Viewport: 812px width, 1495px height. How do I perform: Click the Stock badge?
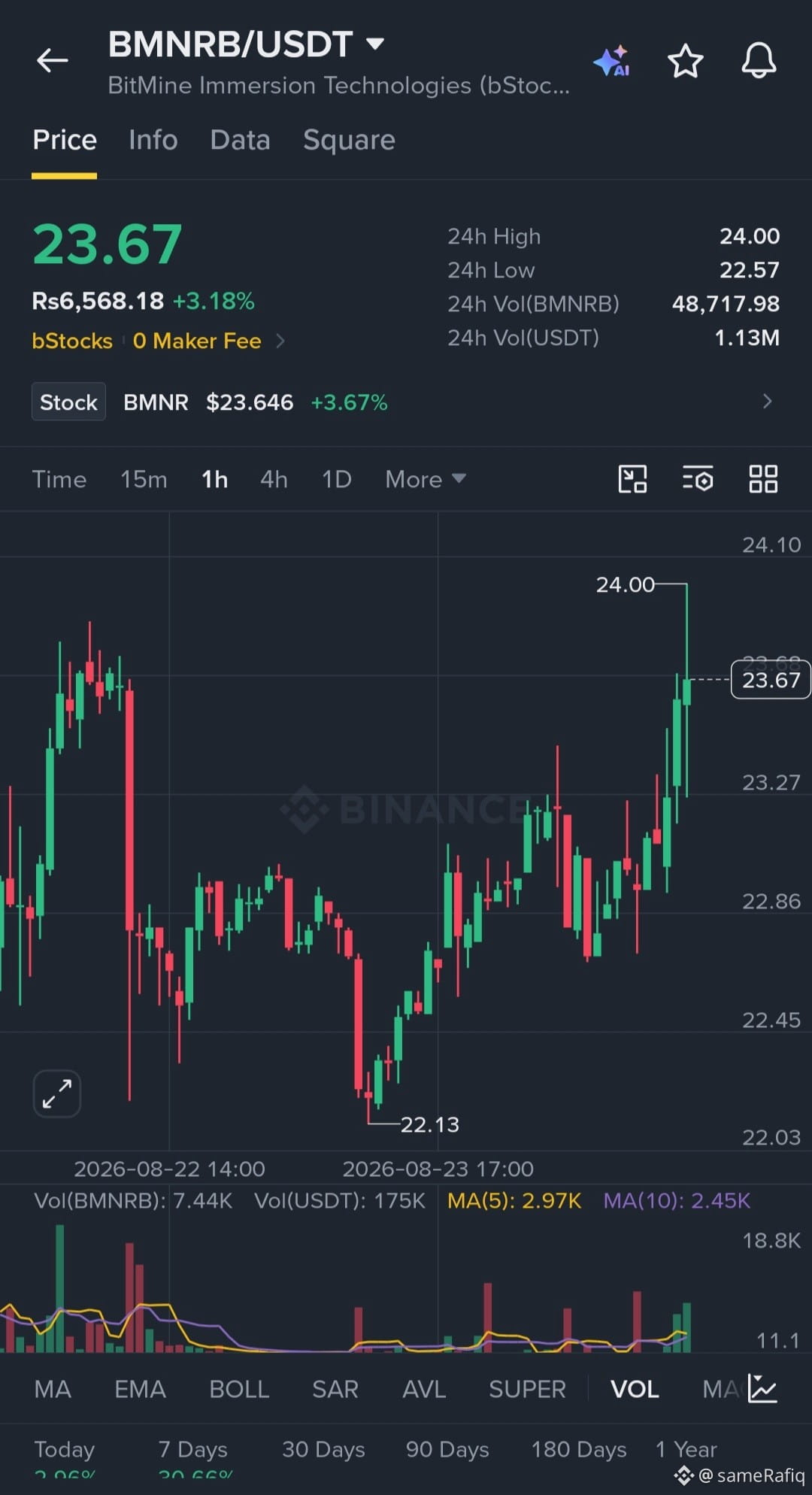(x=68, y=402)
